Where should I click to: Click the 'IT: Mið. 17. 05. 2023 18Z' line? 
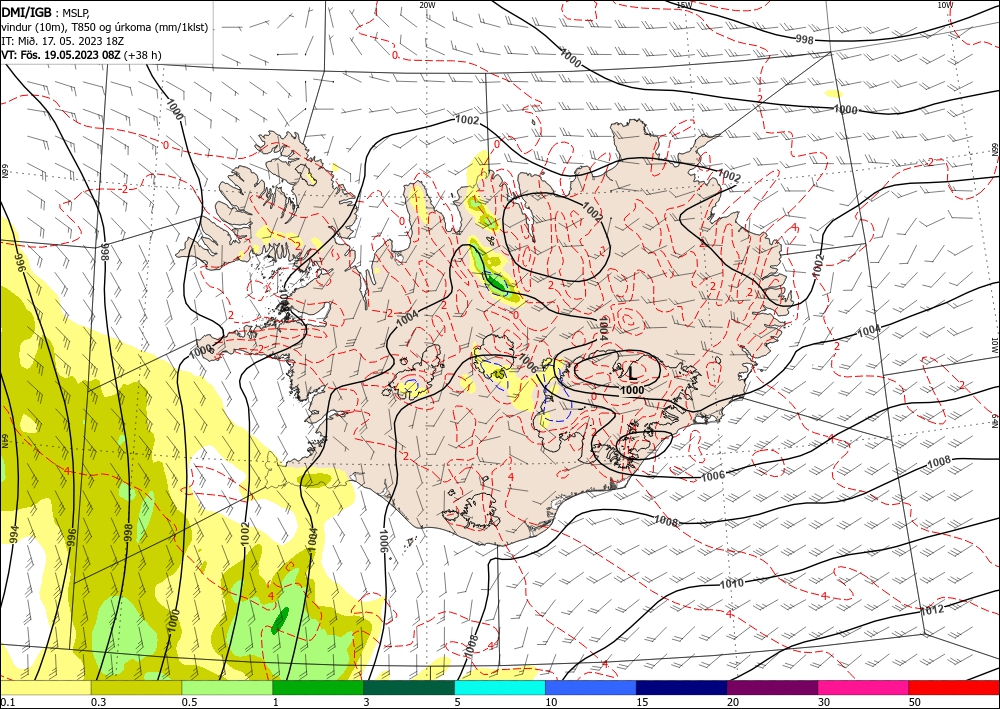coord(62,41)
